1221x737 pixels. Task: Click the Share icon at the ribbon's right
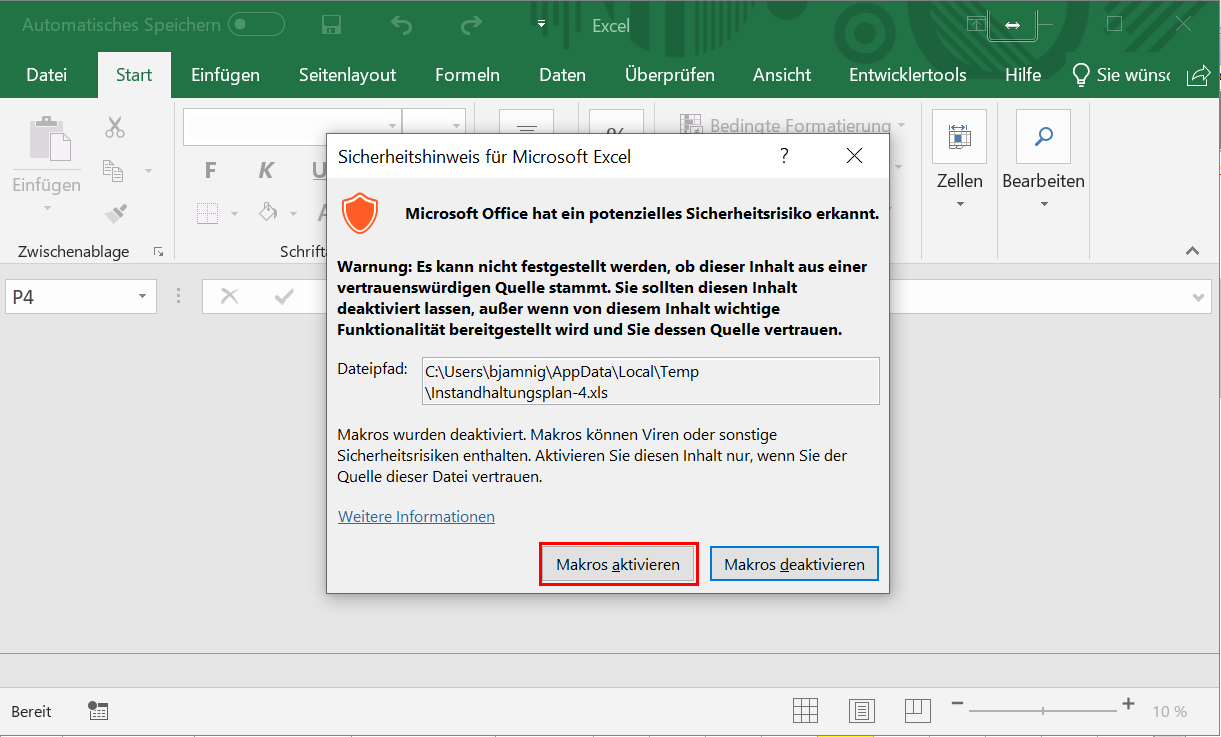(x=1198, y=76)
